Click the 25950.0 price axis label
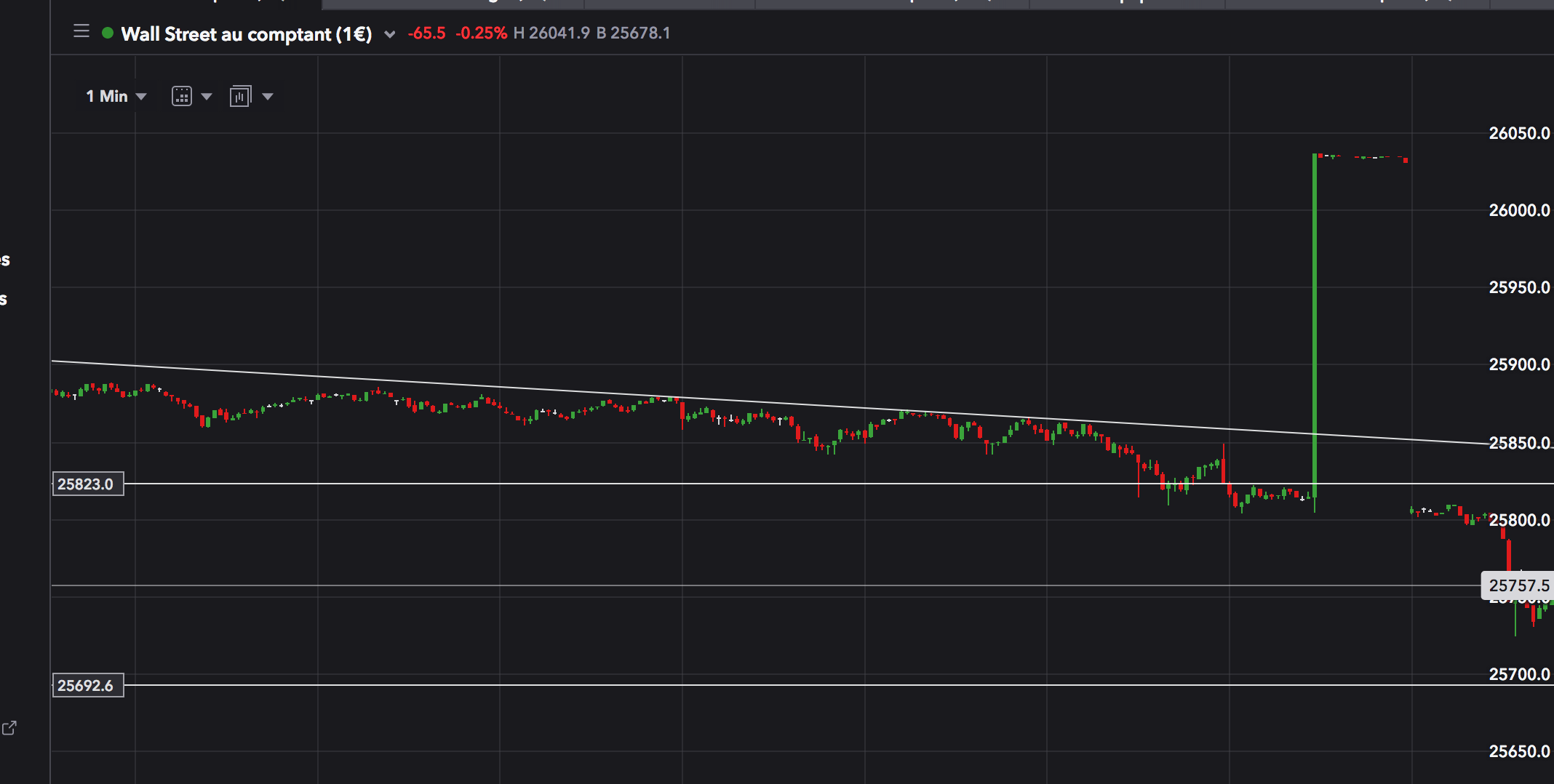 pyautogui.click(x=1519, y=287)
